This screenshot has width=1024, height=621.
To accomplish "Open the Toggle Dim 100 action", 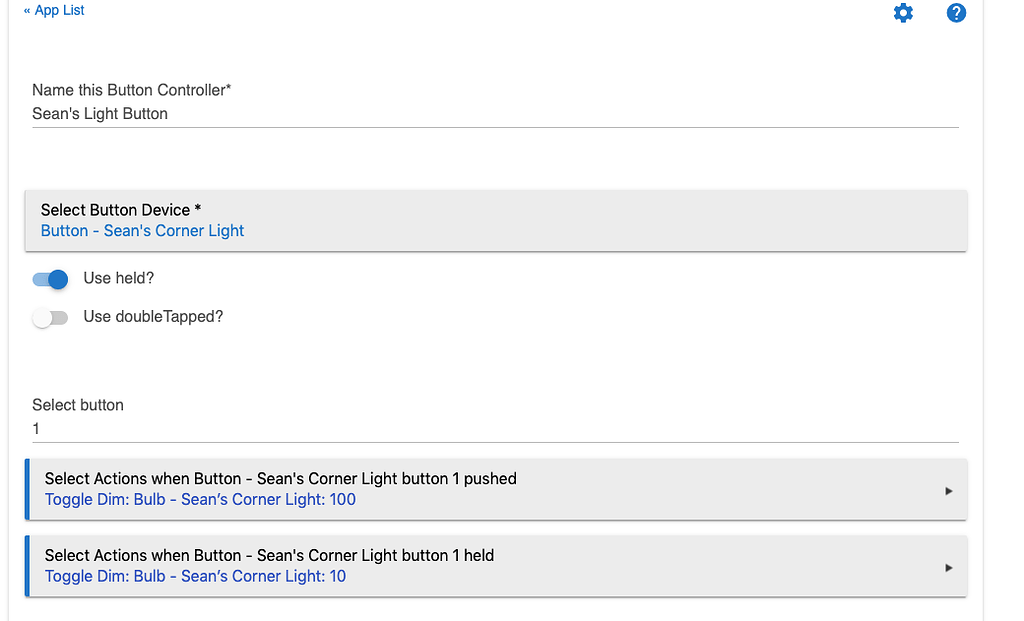I will [x=200, y=499].
